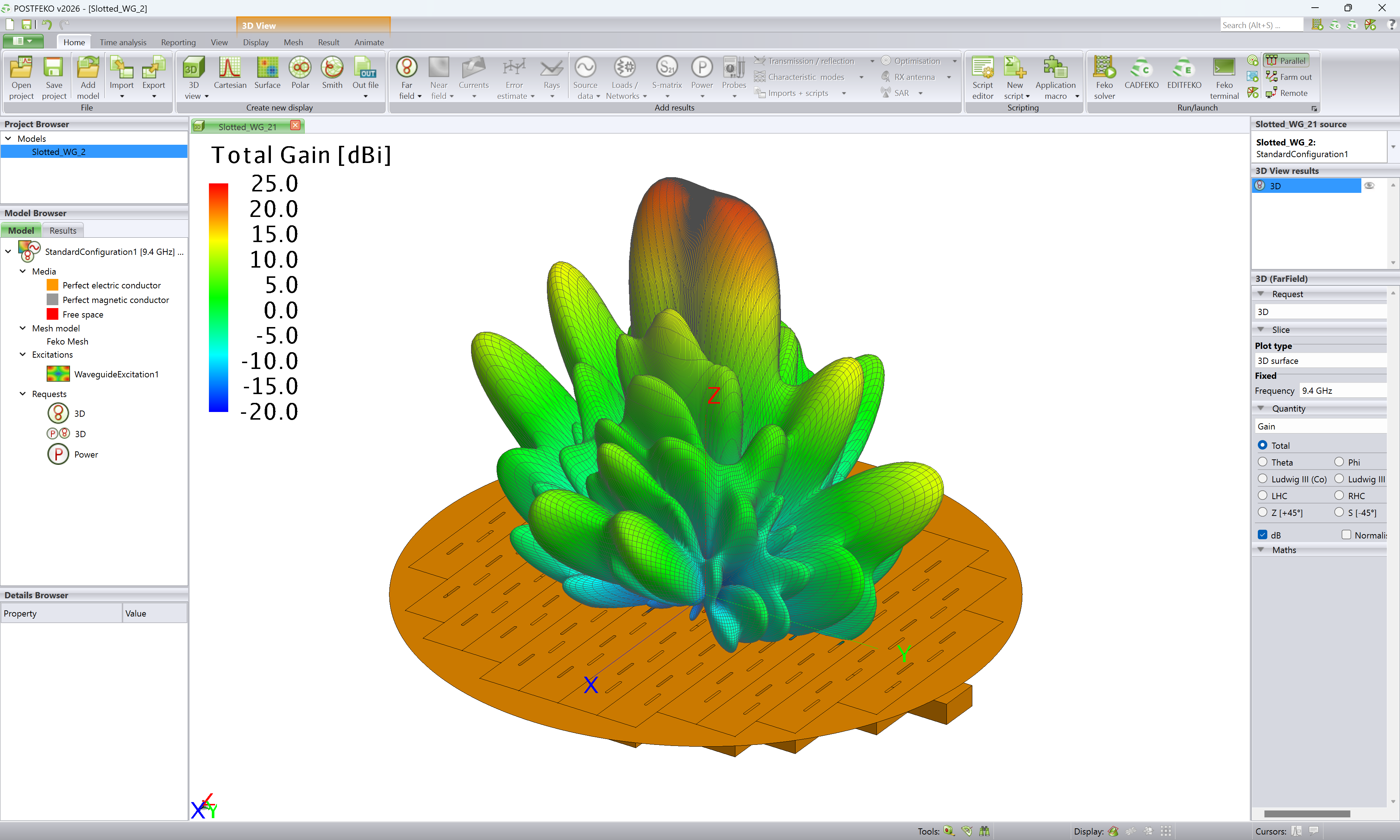Expand the Maths section
The width and height of the screenshot is (1400, 840).
[1261, 550]
